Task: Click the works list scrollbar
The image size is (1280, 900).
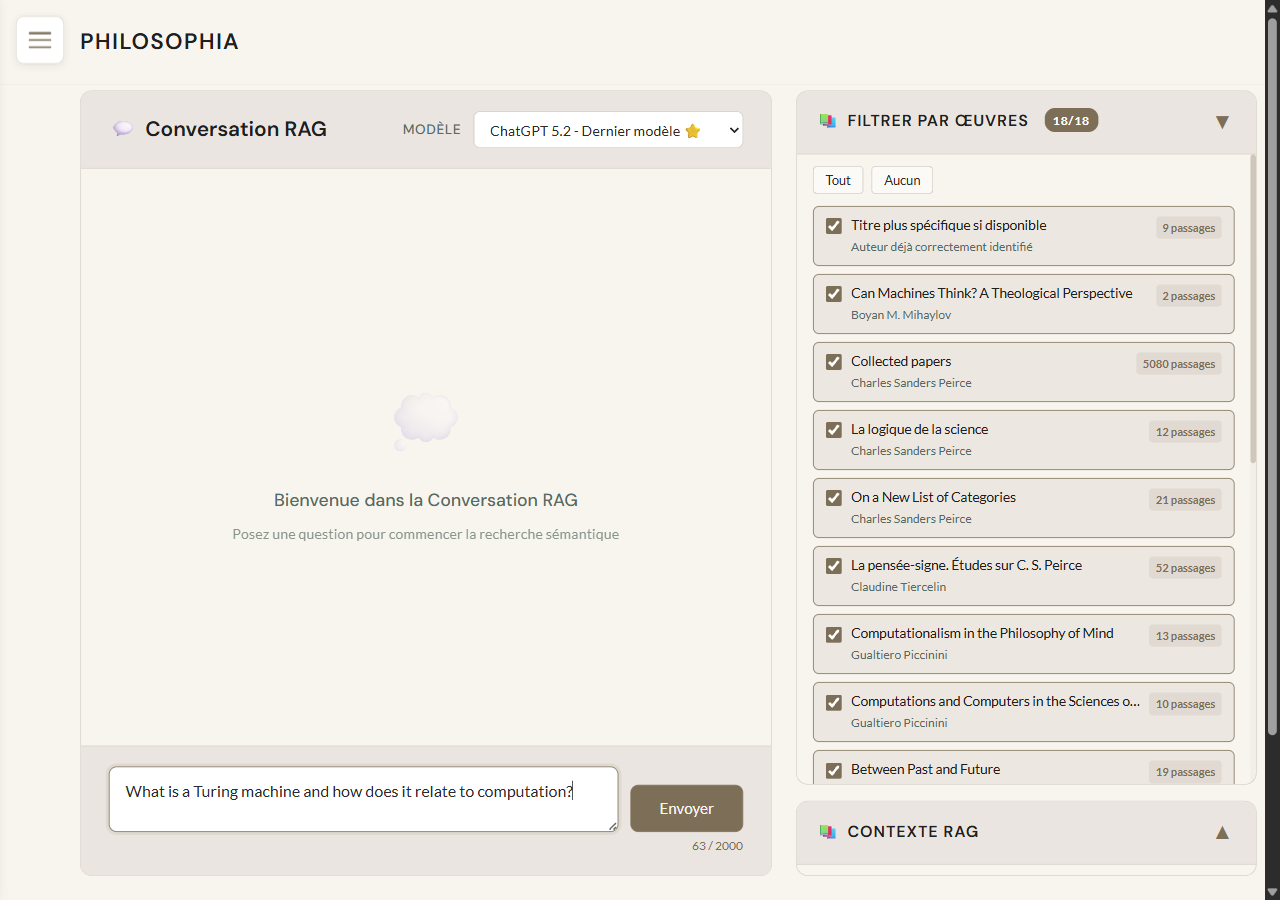Action: point(1253,310)
